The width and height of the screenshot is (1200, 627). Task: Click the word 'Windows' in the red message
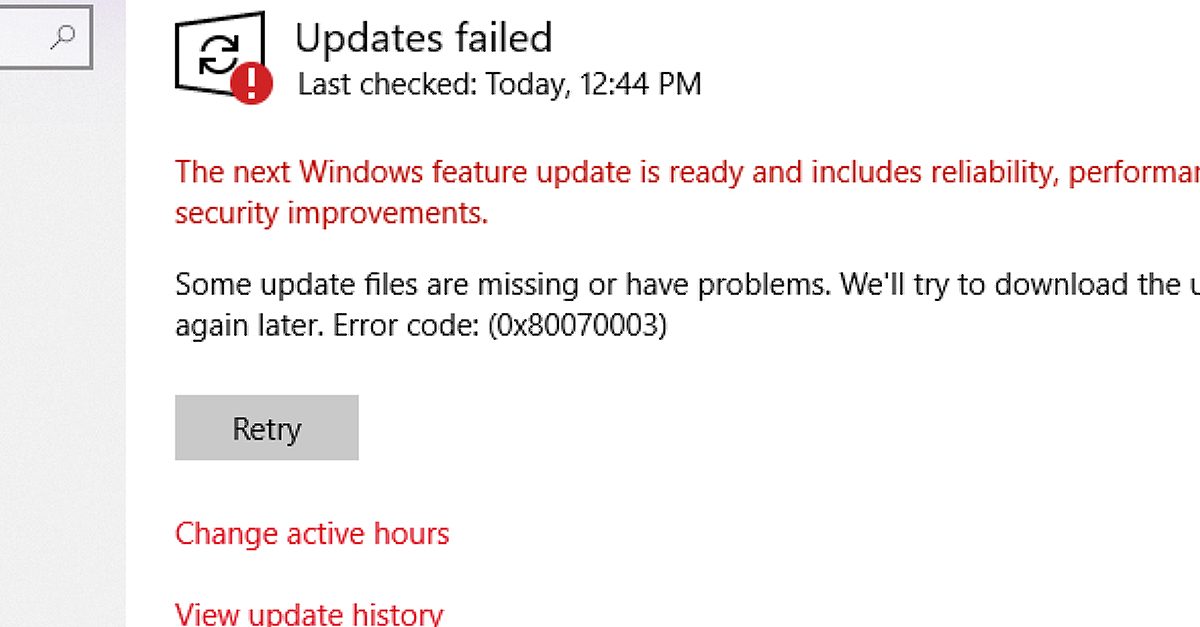click(x=362, y=172)
